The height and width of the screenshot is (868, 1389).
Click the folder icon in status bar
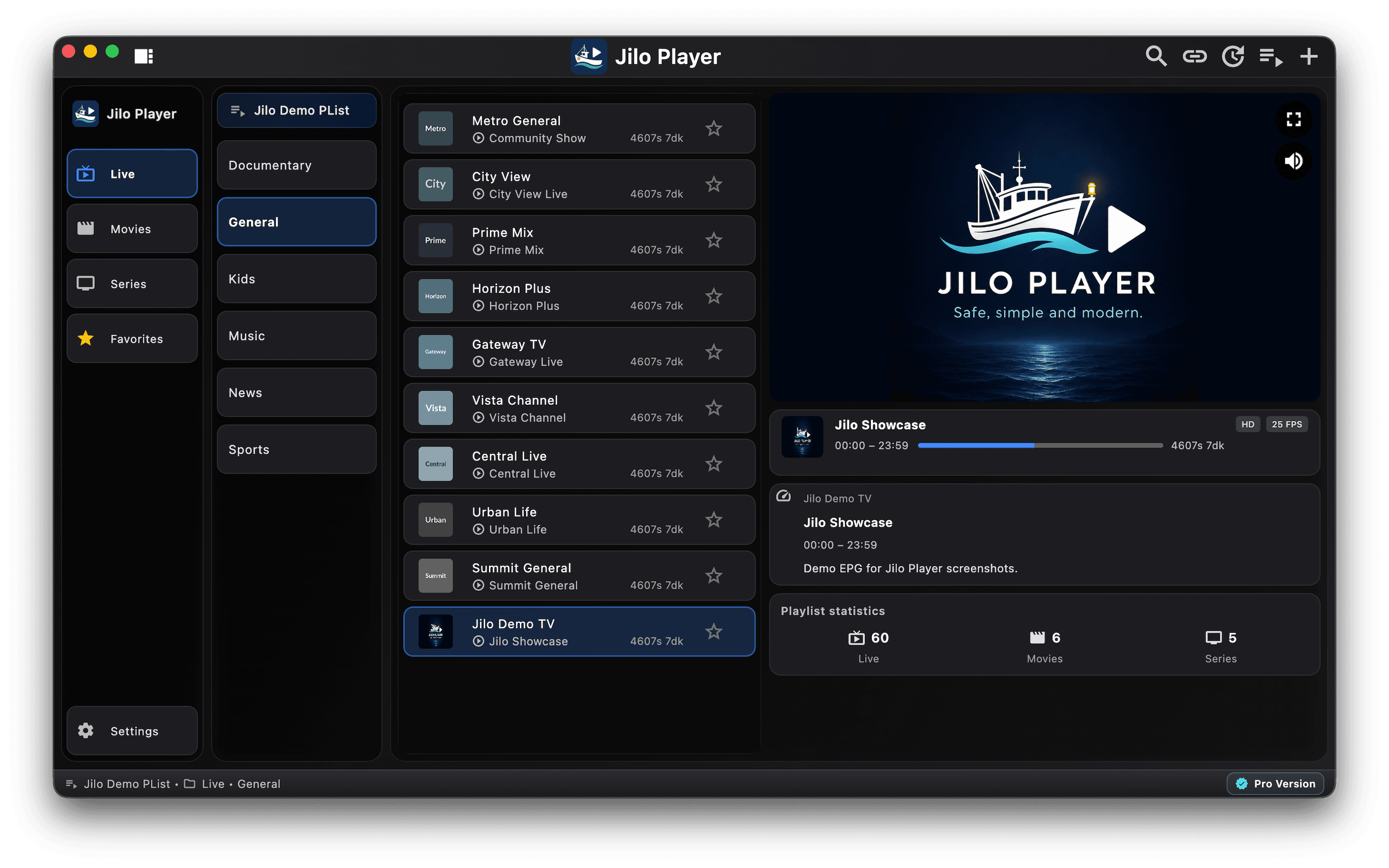pyautogui.click(x=190, y=784)
